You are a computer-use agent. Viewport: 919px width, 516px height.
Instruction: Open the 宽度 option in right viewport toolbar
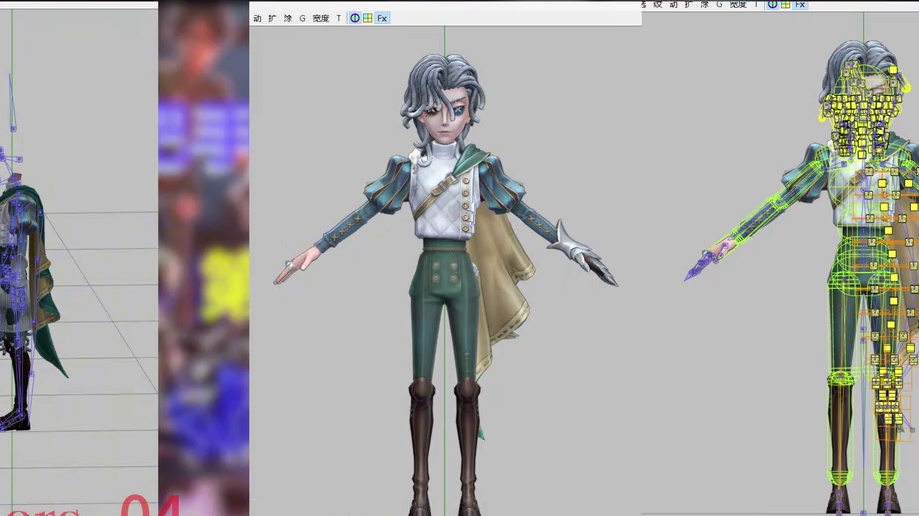coord(738,4)
